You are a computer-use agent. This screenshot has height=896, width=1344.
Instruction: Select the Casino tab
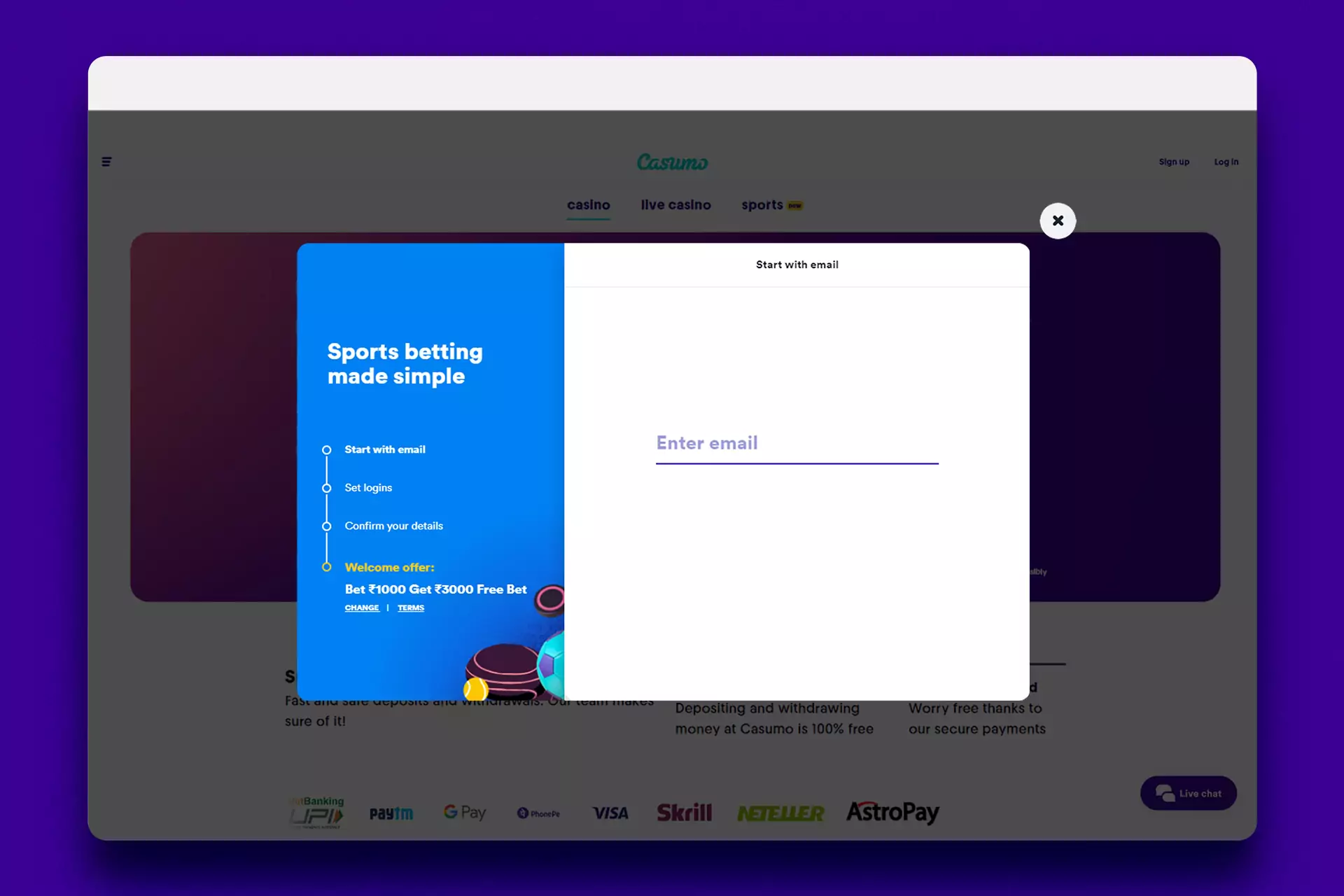click(589, 205)
